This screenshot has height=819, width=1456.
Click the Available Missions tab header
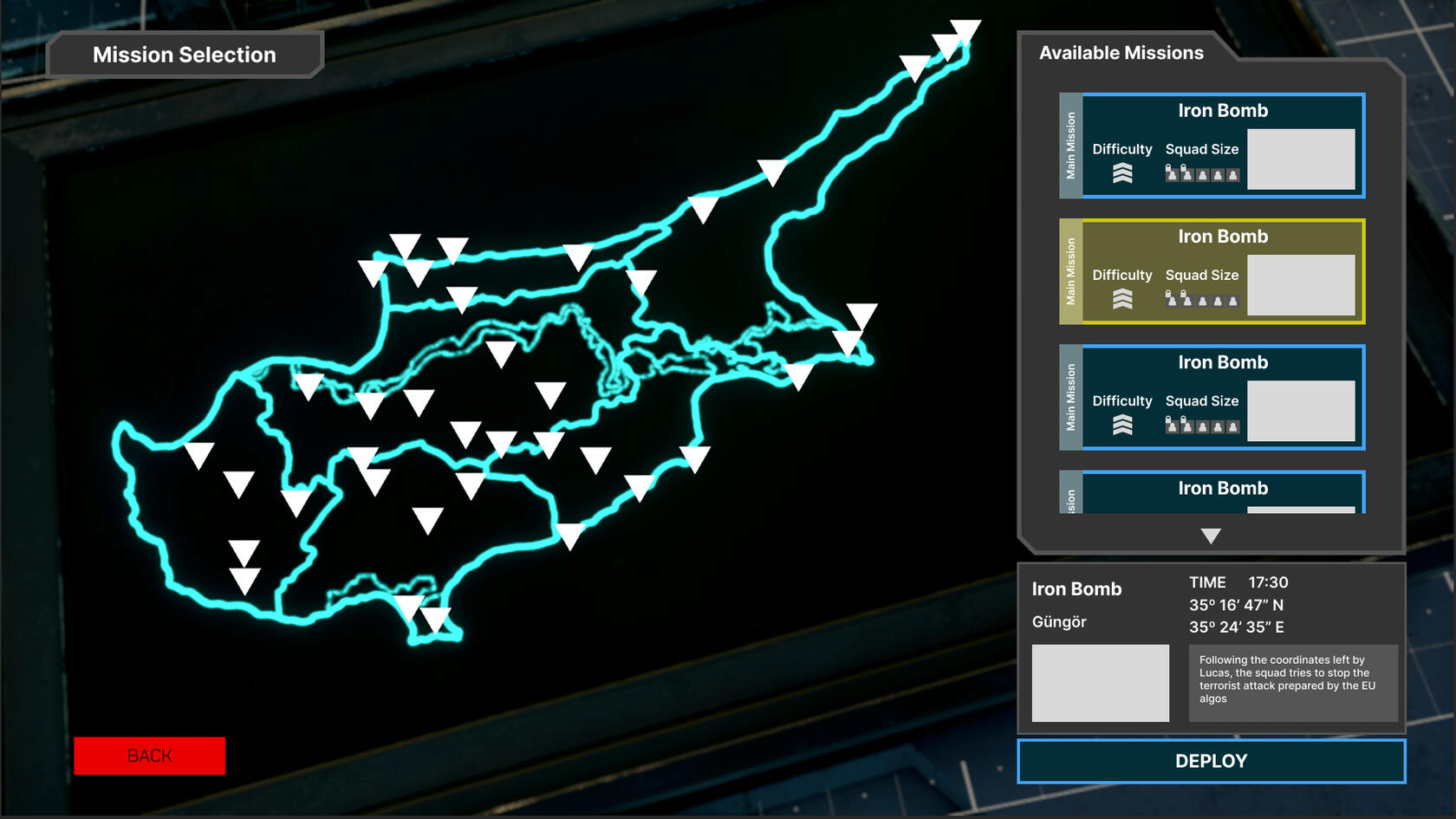1121,53
